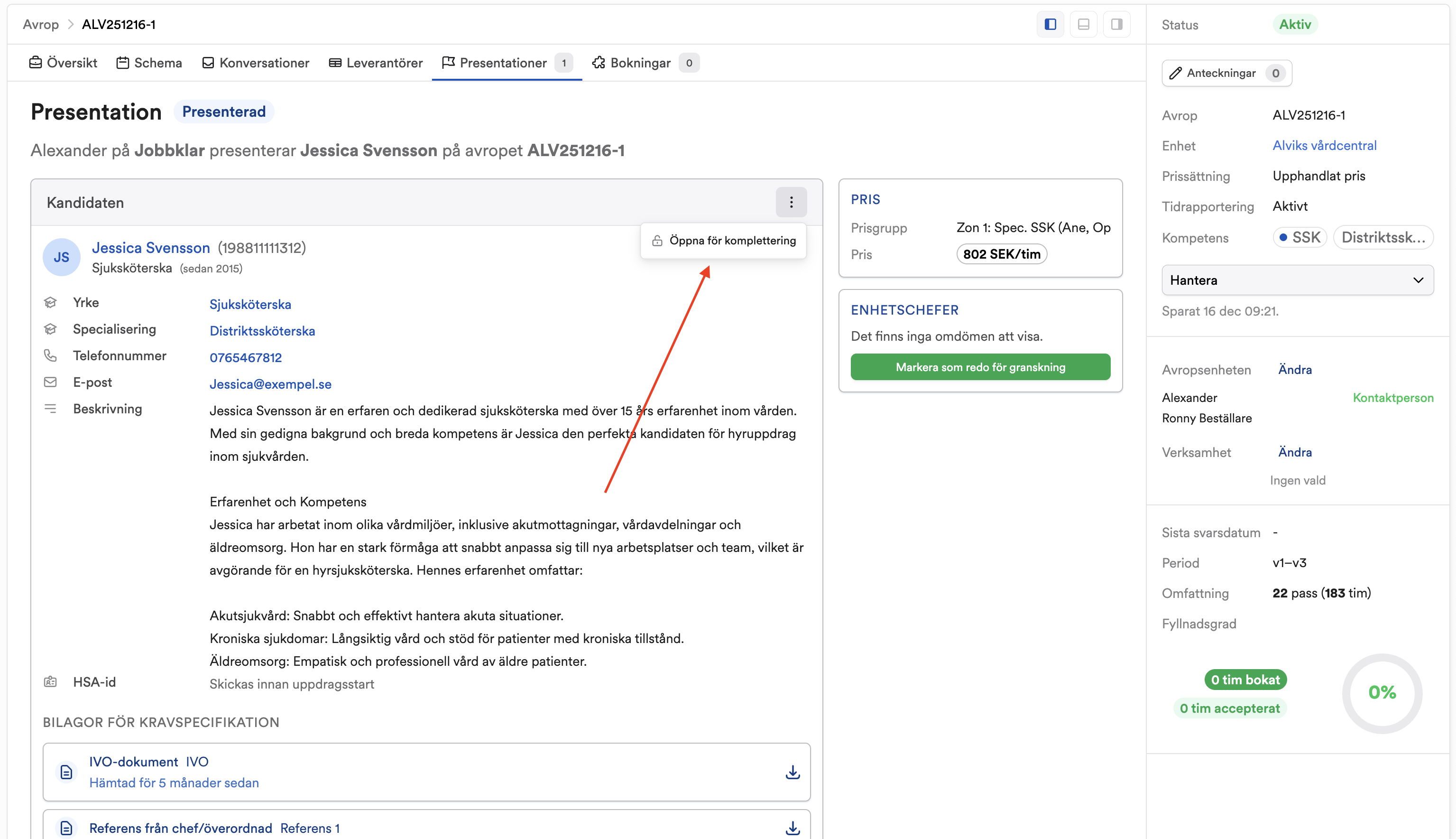Click the Ronny Beställare name
The height and width of the screenshot is (839, 1456).
pos(1207,418)
